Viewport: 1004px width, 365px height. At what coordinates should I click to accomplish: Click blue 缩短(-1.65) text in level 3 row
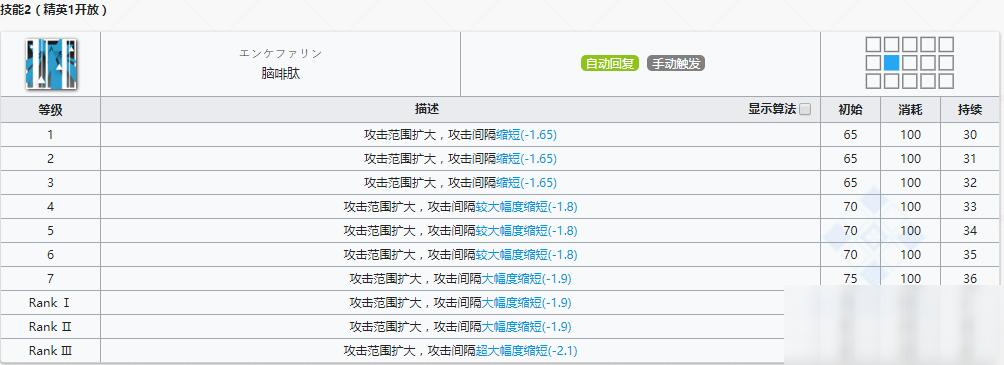(x=526, y=182)
